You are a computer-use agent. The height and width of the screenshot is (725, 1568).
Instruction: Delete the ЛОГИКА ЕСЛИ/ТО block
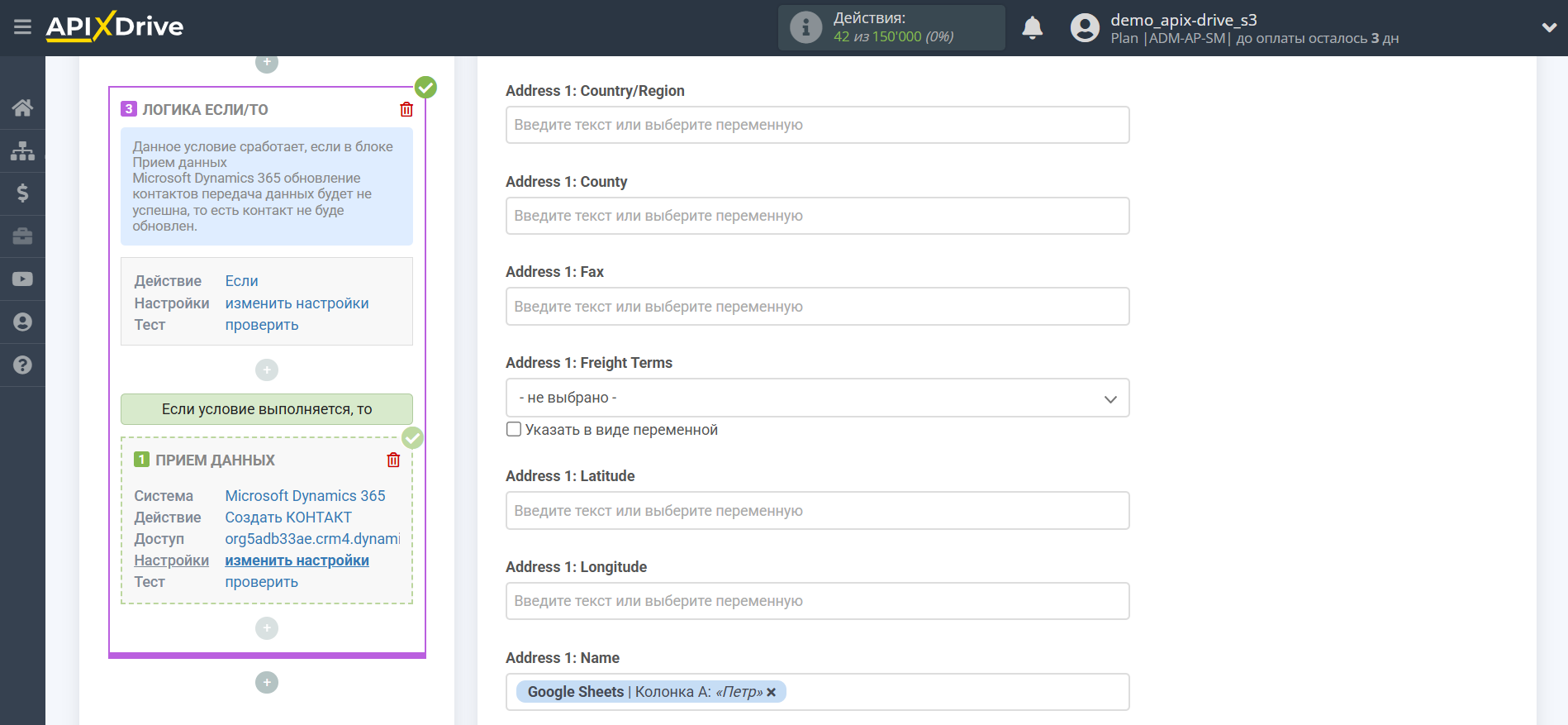pos(406,109)
